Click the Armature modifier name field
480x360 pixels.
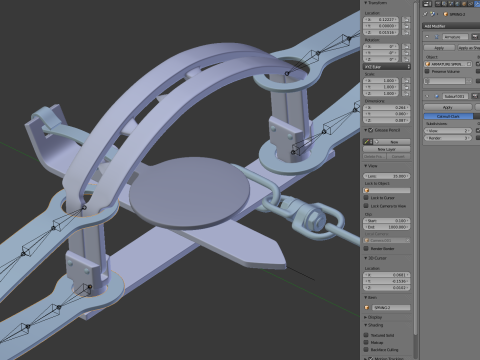tap(455, 37)
